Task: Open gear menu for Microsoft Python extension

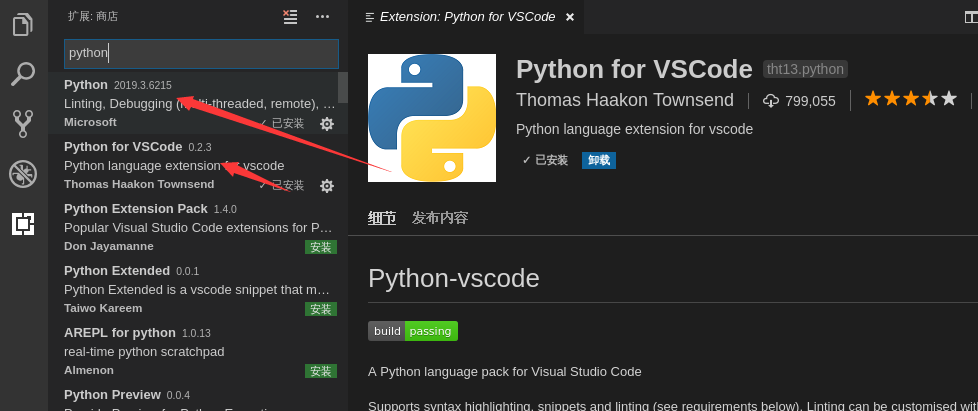Action: click(327, 123)
